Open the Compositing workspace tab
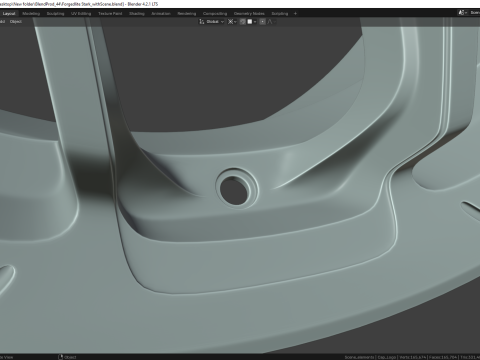 click(215, 13)
